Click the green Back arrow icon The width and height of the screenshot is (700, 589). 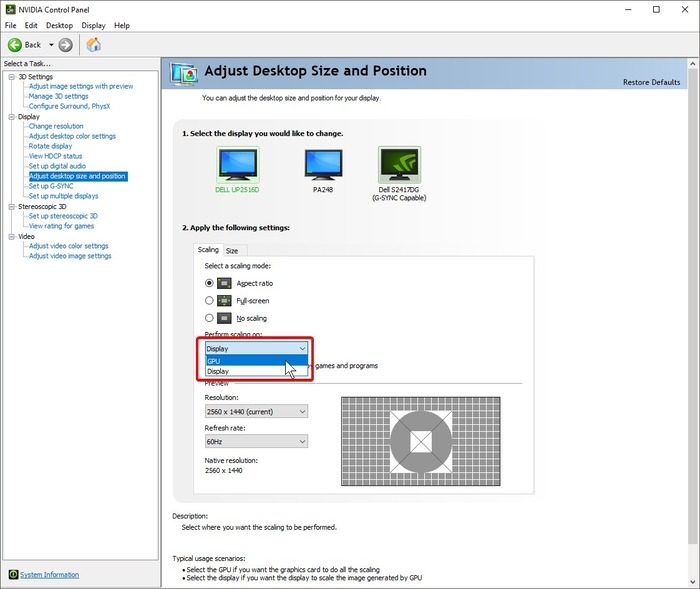(15, 44)
